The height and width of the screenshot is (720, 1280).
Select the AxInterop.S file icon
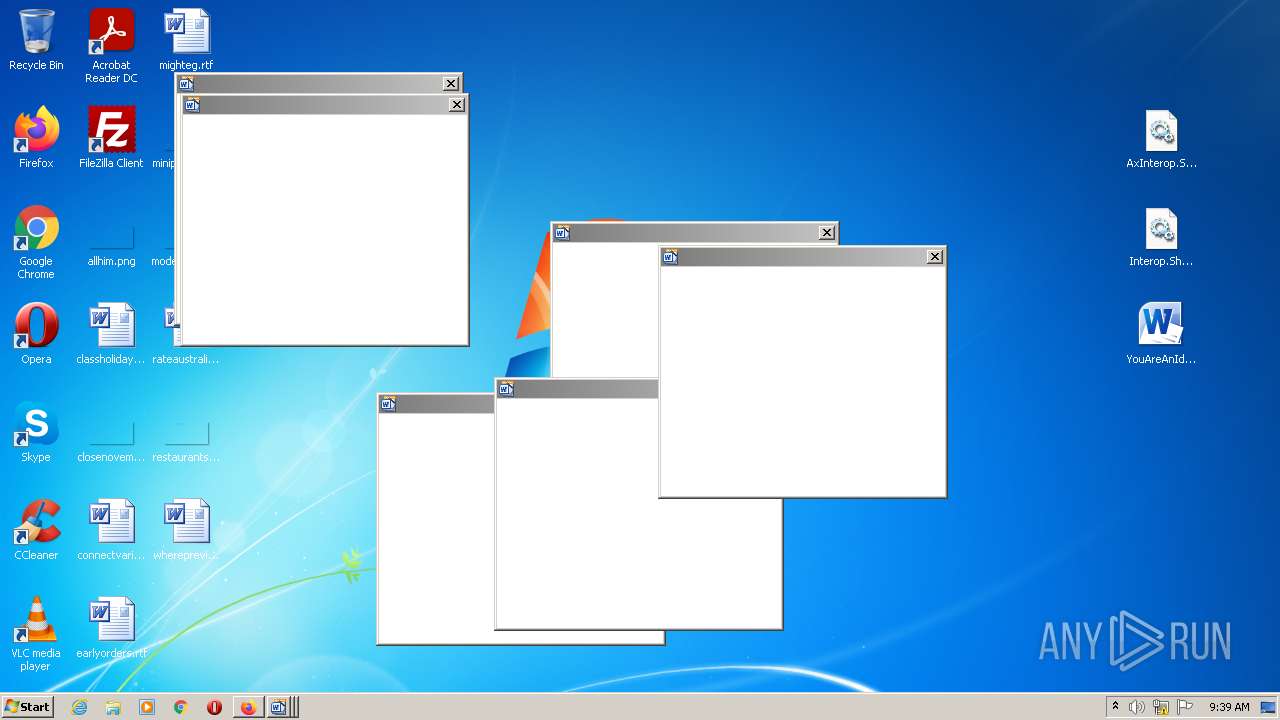coord(1161,138)
